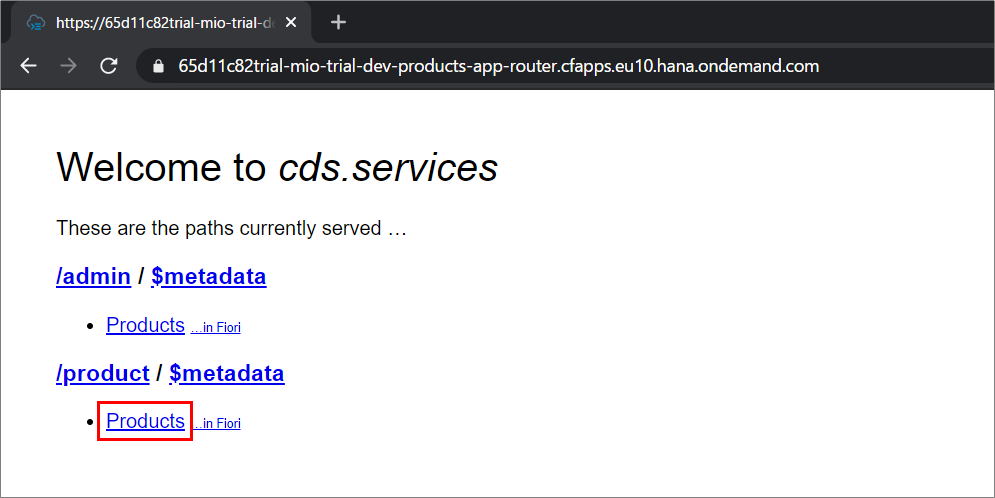The width and height of the screenshot is (995, 498).
Task: Click the cloud favicon on the tab
Action: (x=36, y=23)
